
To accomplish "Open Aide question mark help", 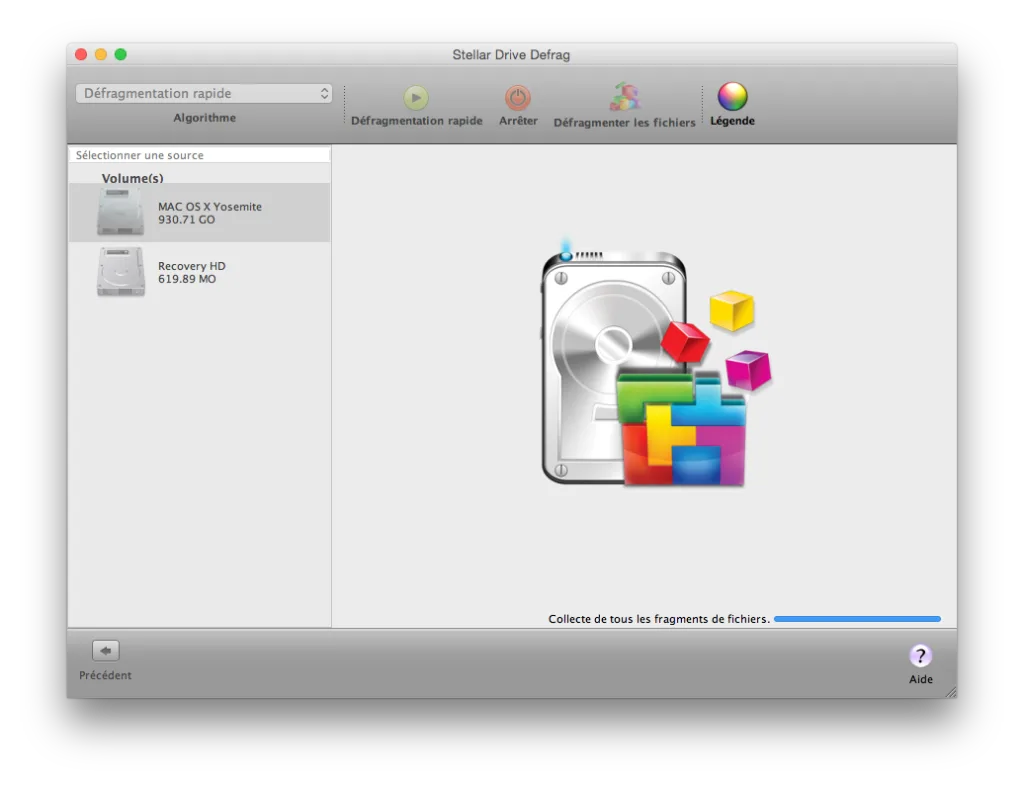I will tap(920, 655).
